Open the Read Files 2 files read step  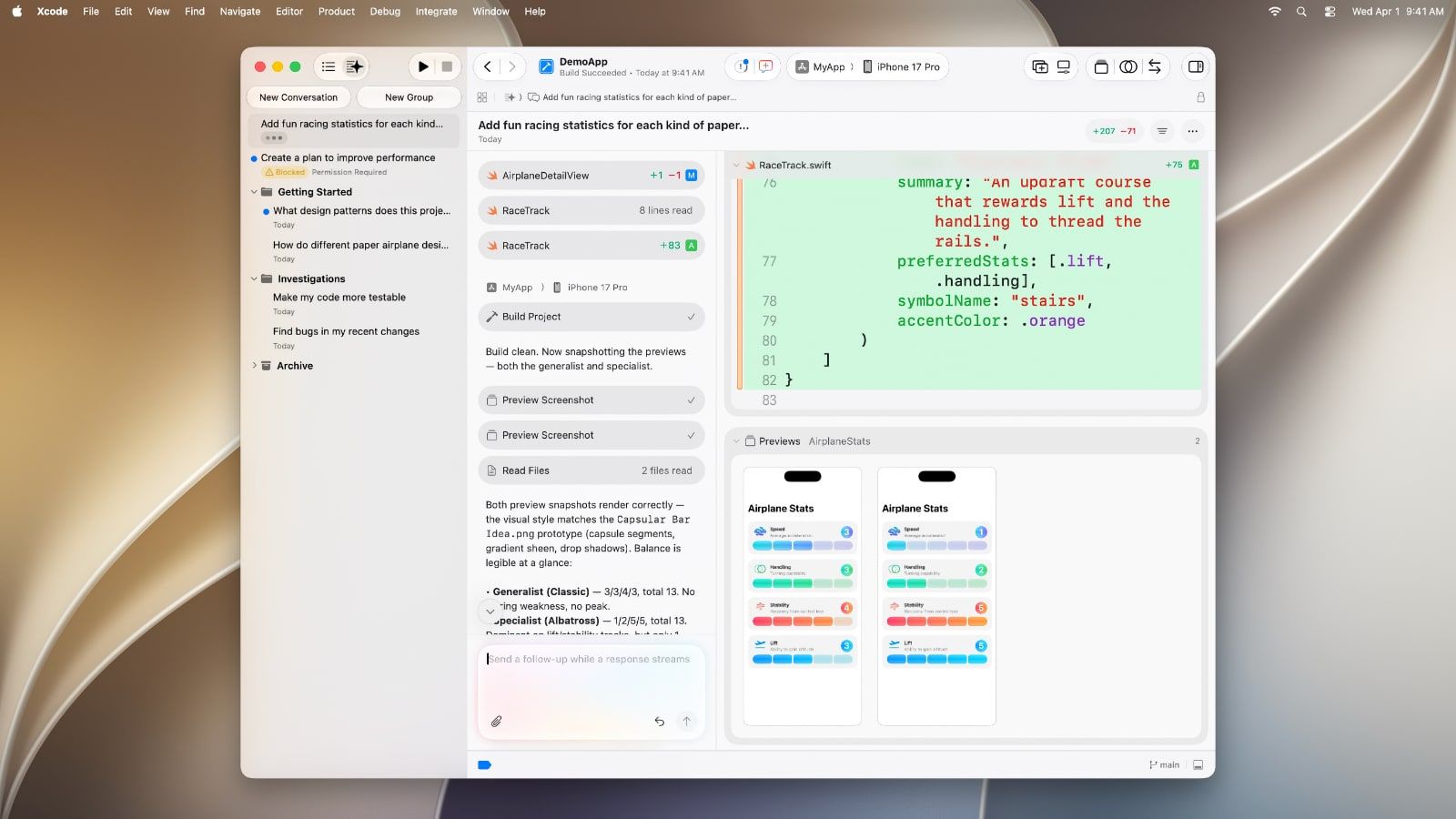point(591,470)
